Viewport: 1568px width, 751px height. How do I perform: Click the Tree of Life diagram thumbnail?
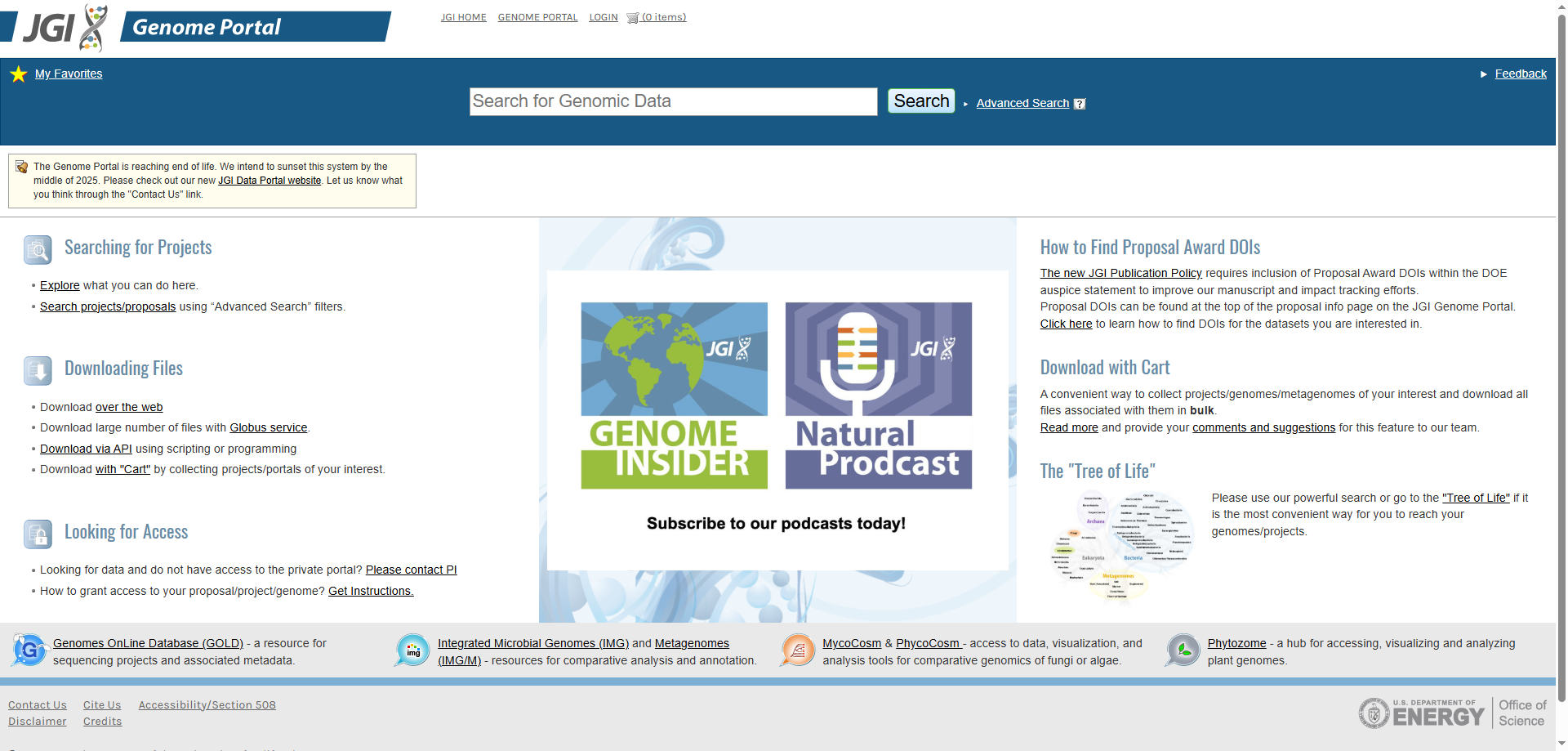pos(1122,548)
